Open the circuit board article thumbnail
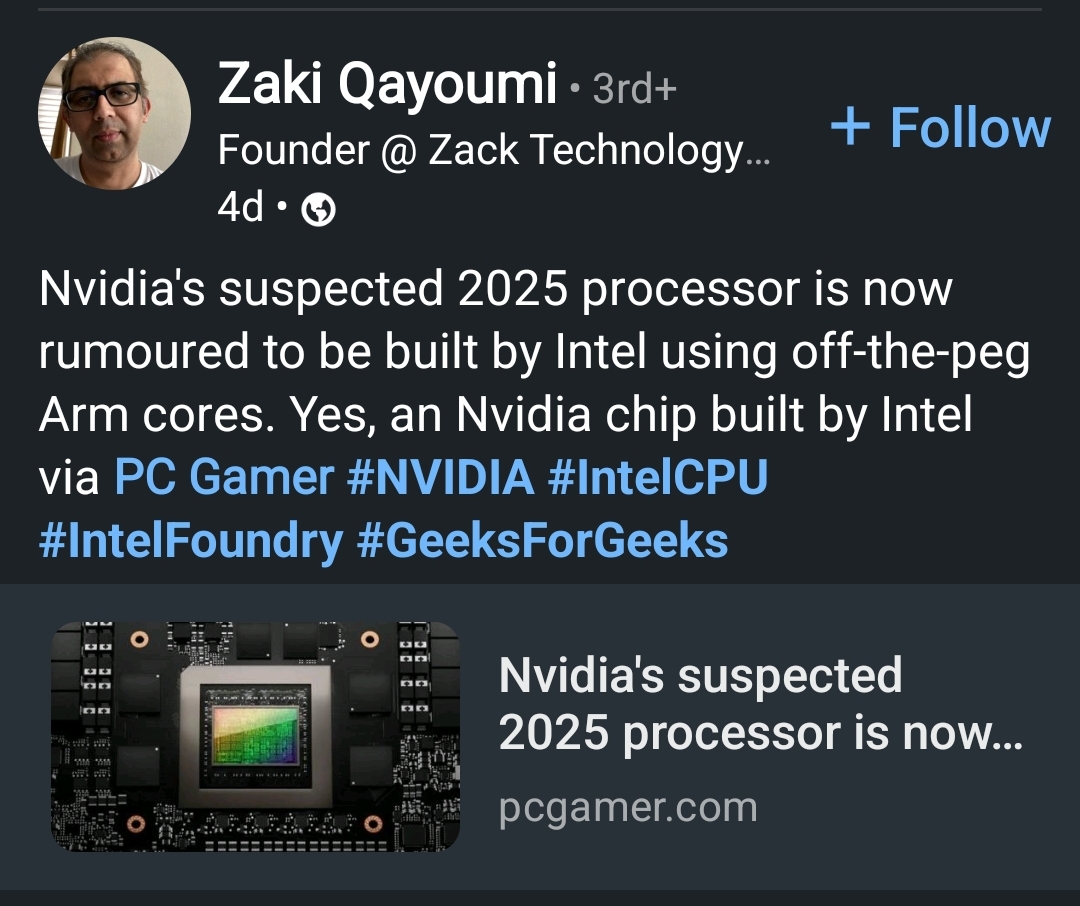 (255, 736)
